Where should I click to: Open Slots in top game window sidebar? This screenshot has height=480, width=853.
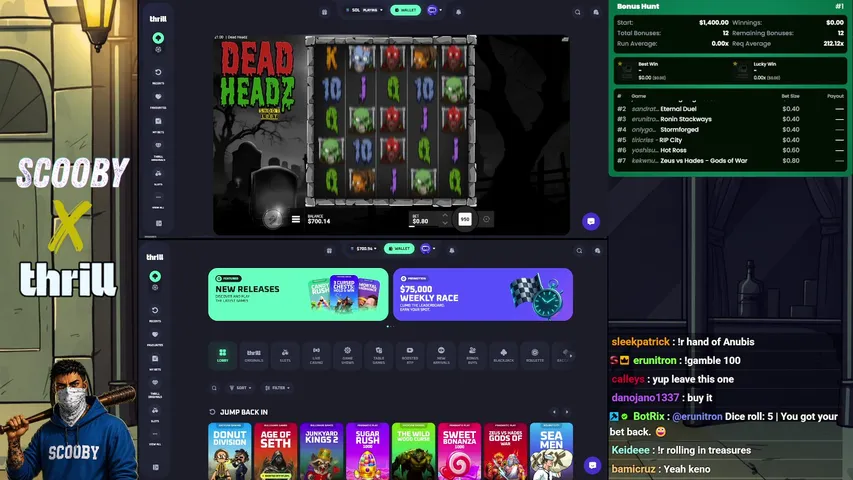click(x=158, y=177)
